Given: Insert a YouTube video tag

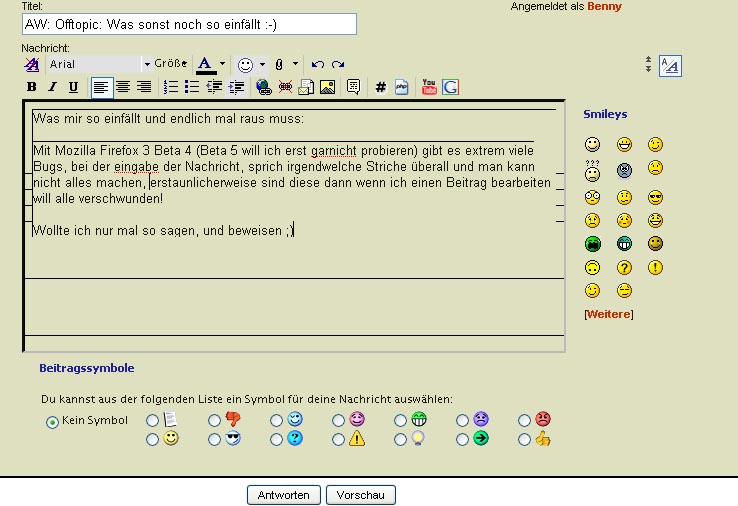Looking at the screenshot, I should pos(429,88).
